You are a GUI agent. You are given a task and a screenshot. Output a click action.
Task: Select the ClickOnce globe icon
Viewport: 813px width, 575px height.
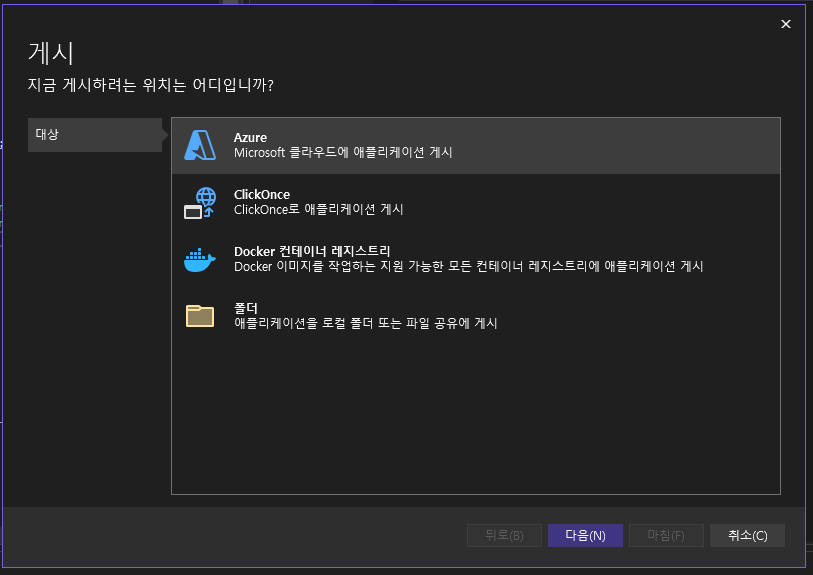200,203
